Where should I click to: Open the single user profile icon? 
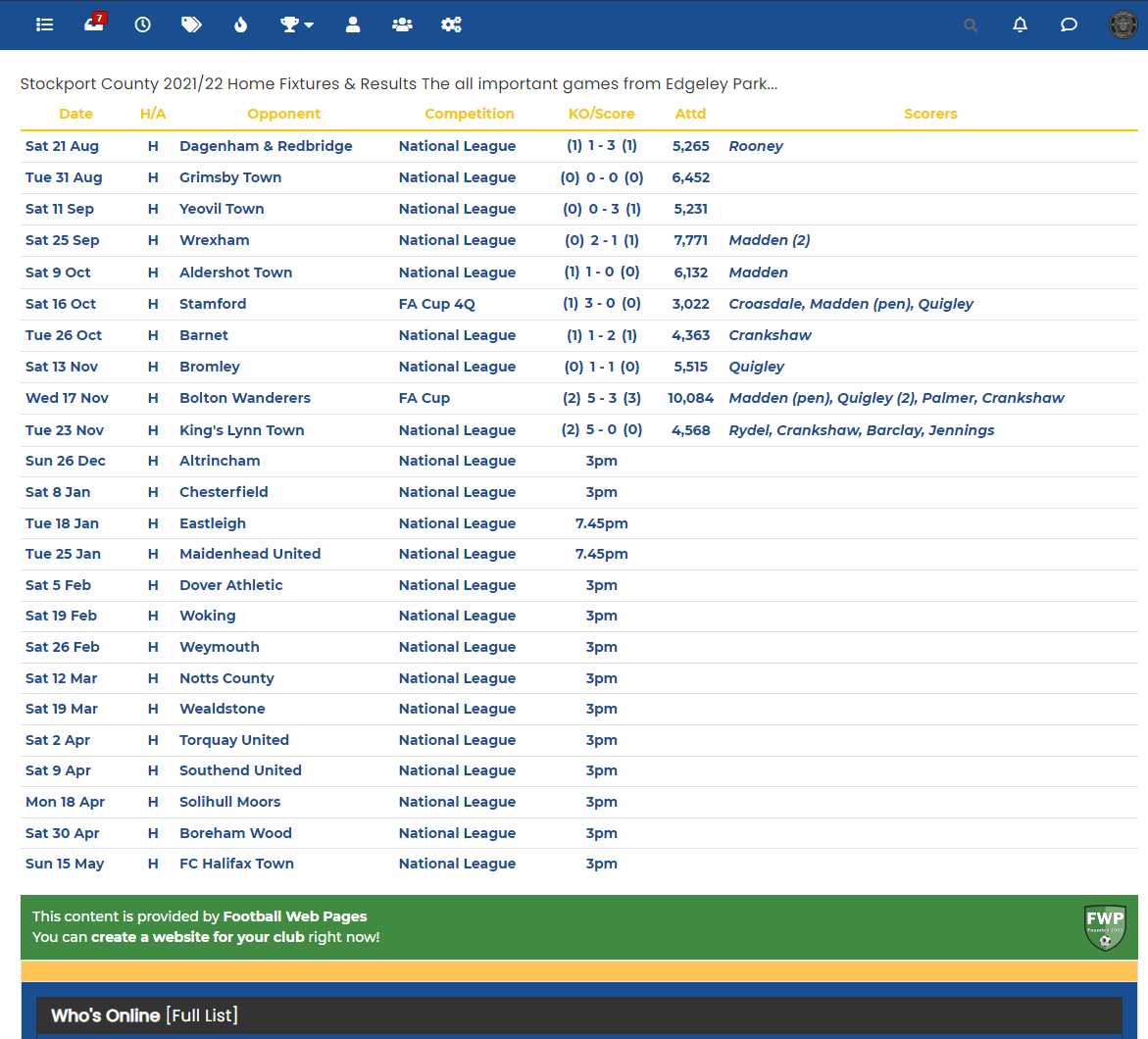click(x=353, y=25)
